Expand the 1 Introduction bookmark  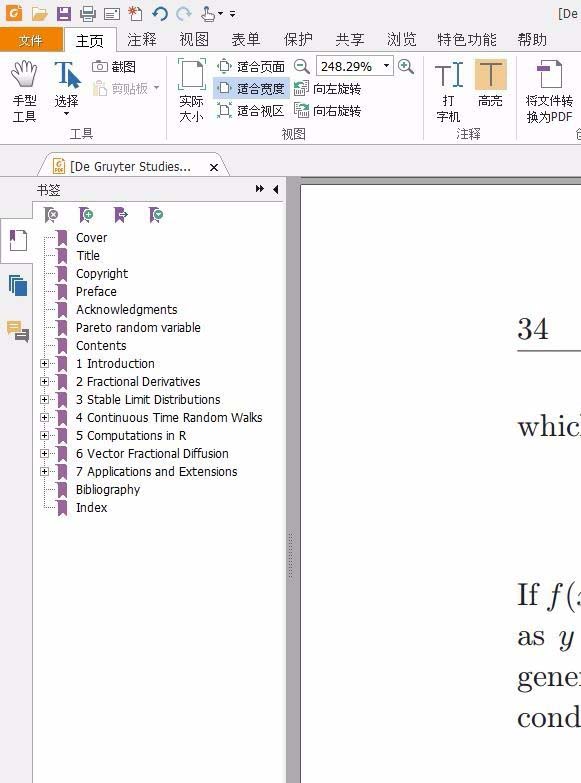pos(44,364)
